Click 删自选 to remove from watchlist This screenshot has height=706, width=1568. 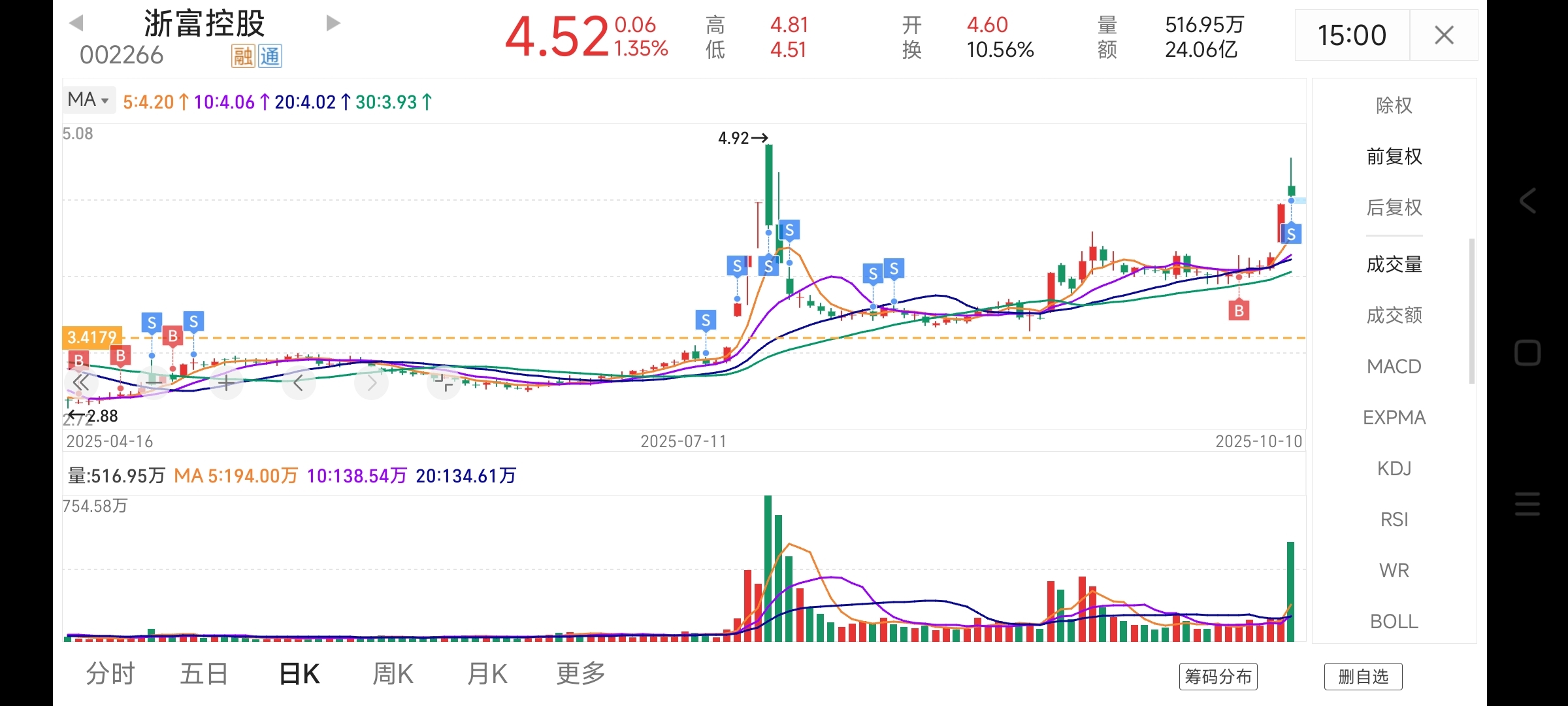coord(1363,677)
